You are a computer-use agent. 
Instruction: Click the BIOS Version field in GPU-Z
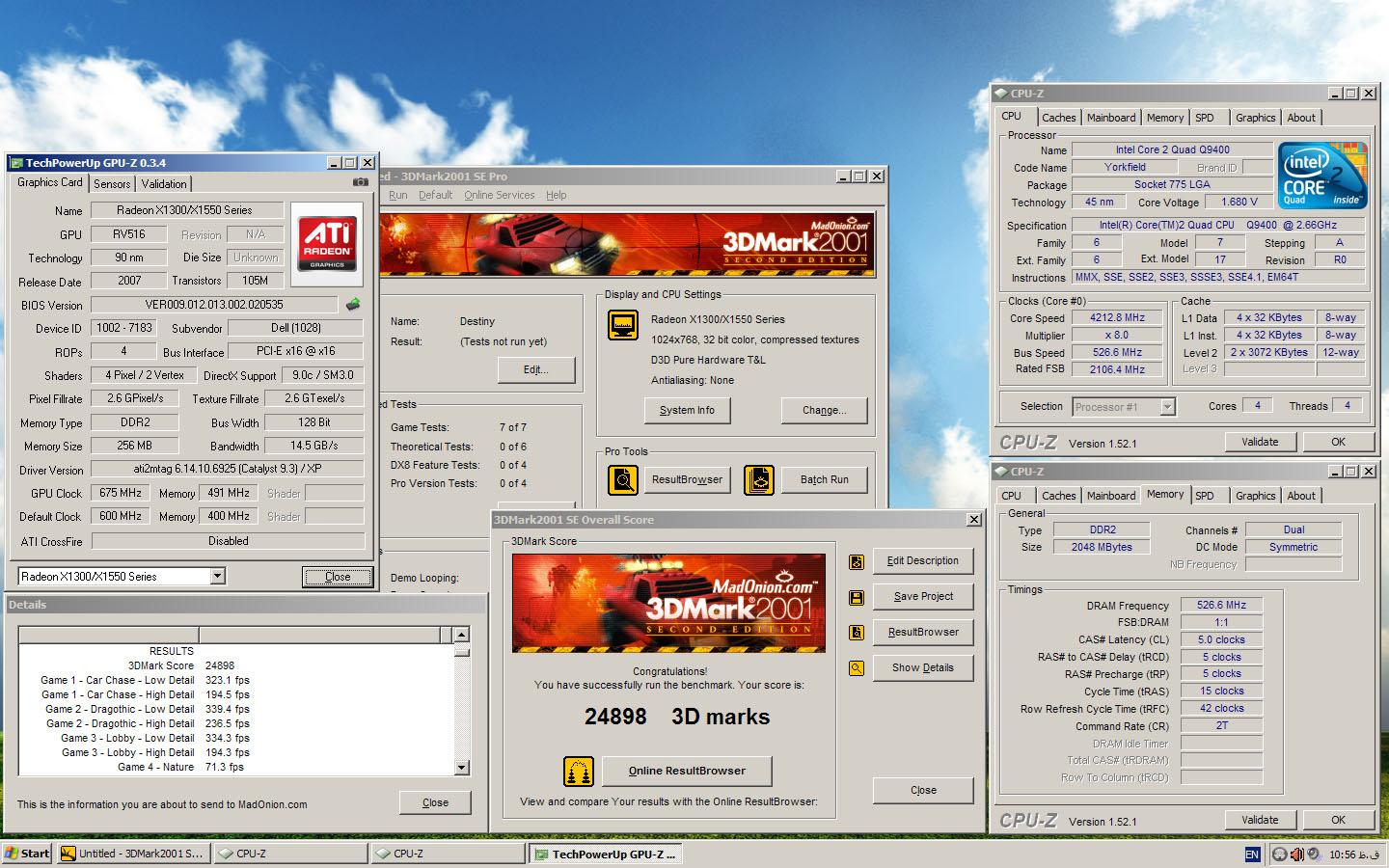(x=214, y=305)
